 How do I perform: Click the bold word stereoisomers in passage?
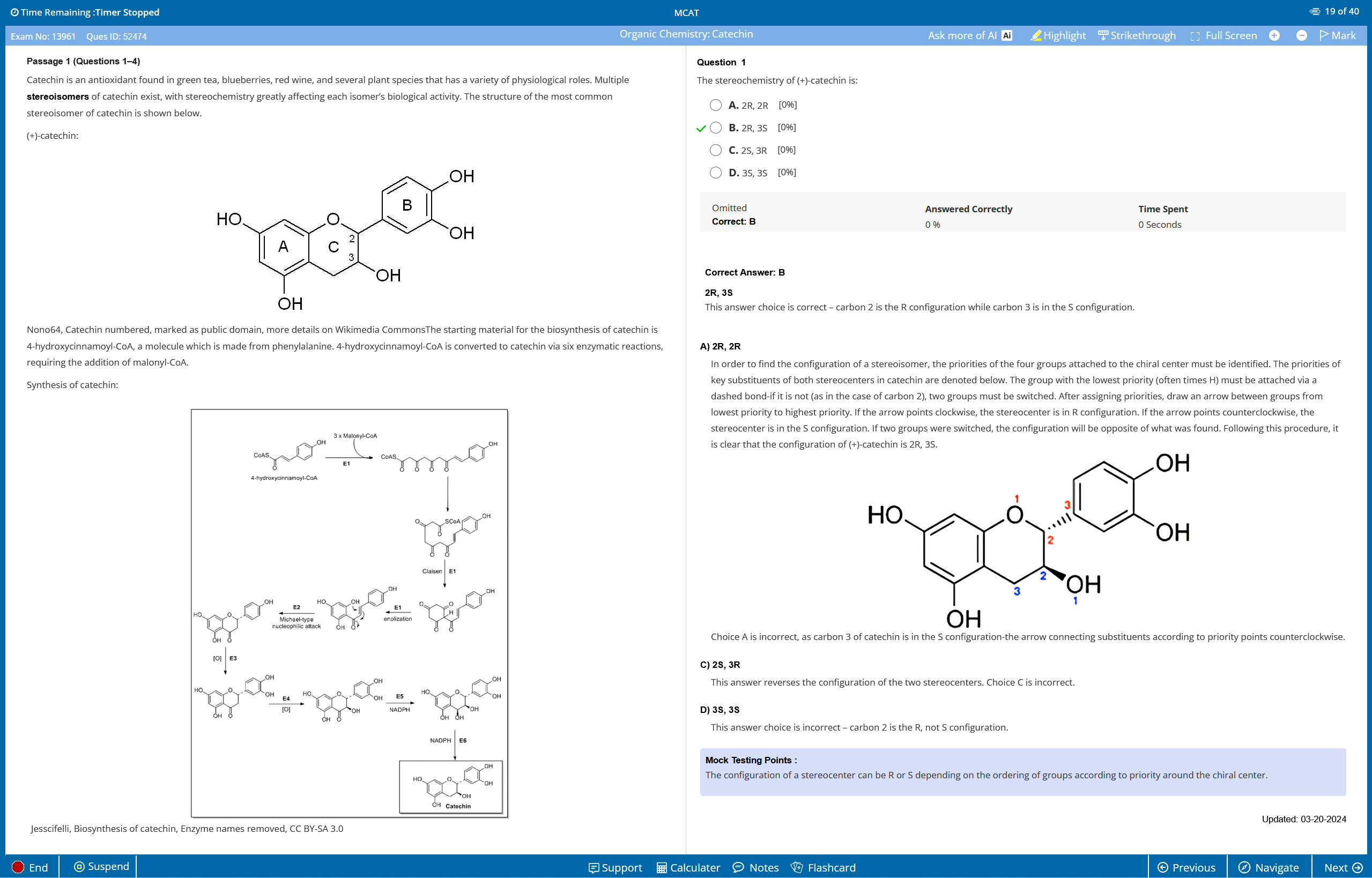[57, 96]
